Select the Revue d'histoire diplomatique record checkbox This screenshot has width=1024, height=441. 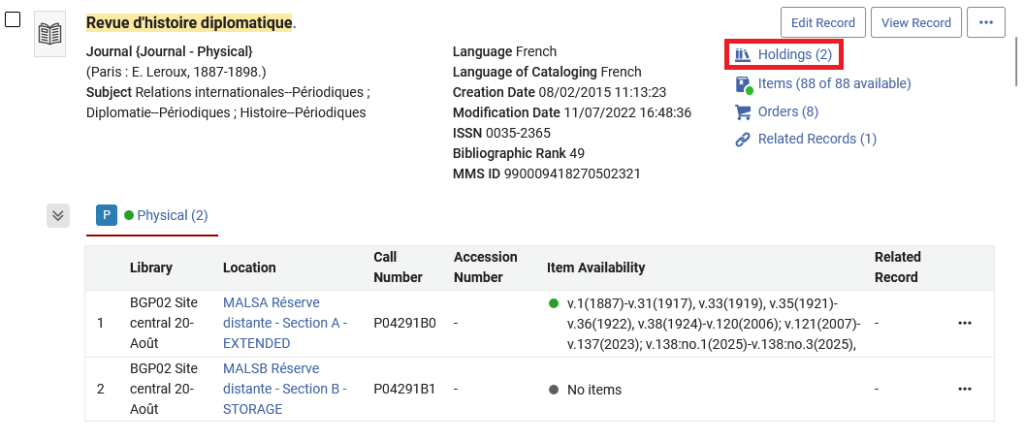13,19
